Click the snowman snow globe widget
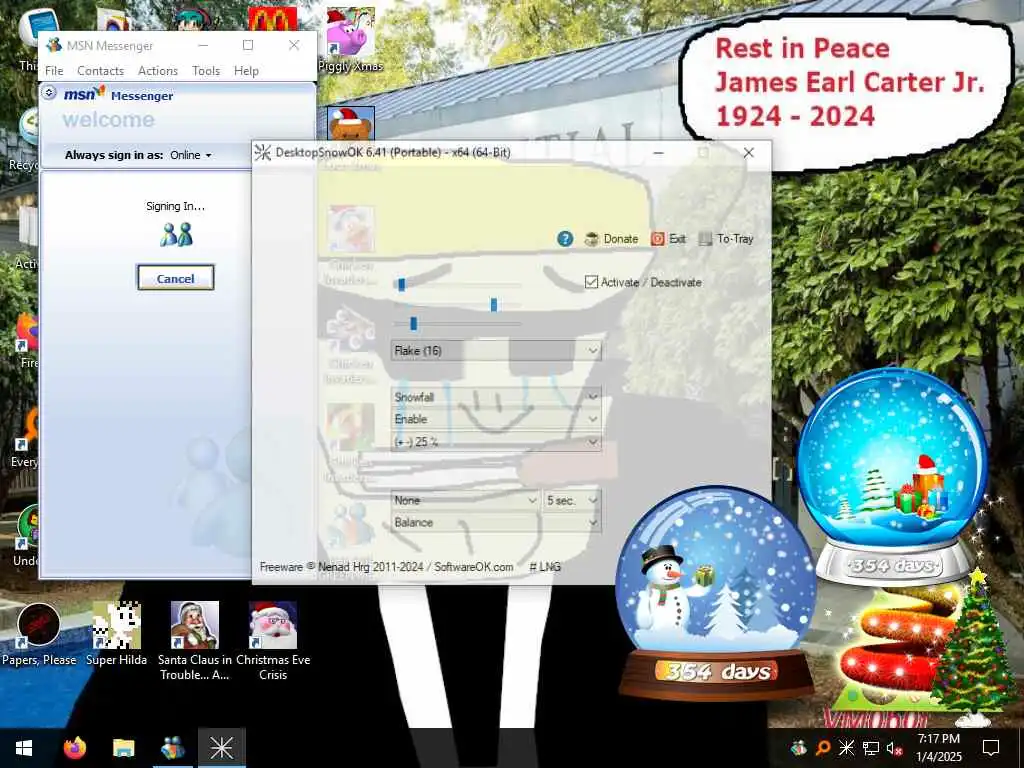The height and width of the screenshot is (768, 1024). click(x=716, y=593)
